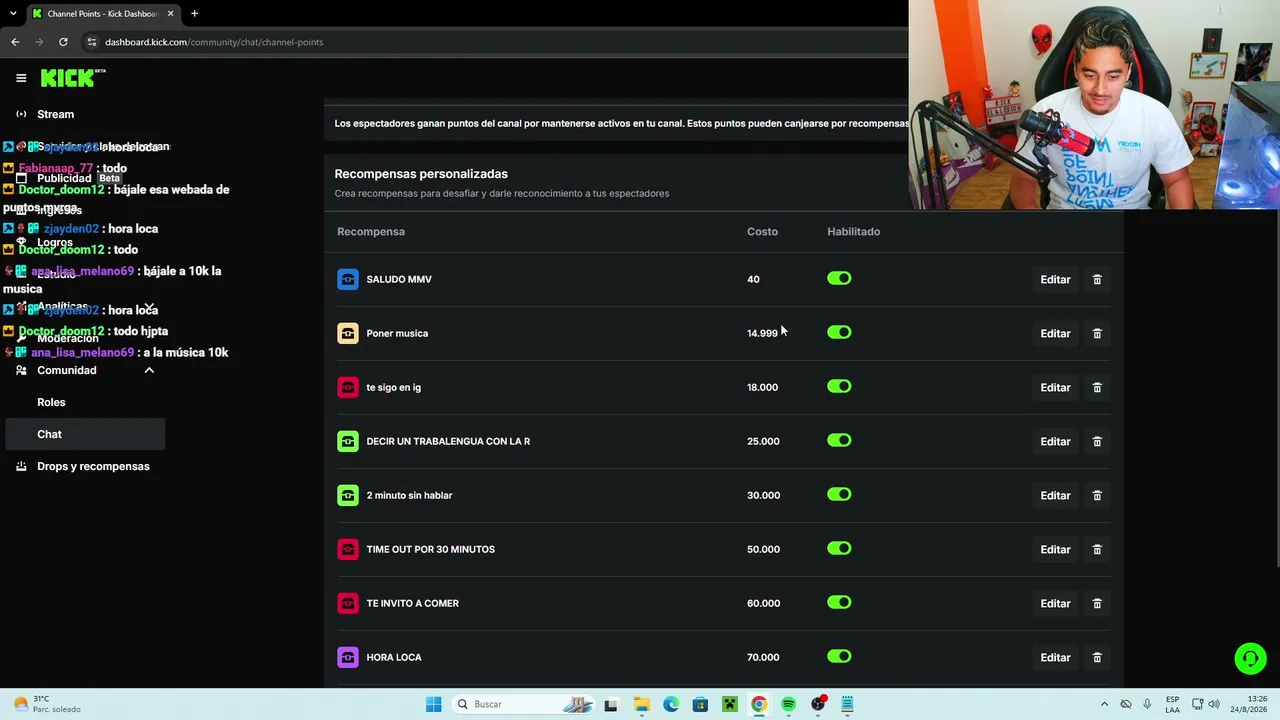1280x720 pixels.
Task: Open volume control in system tray
Action: [1214, 704]
